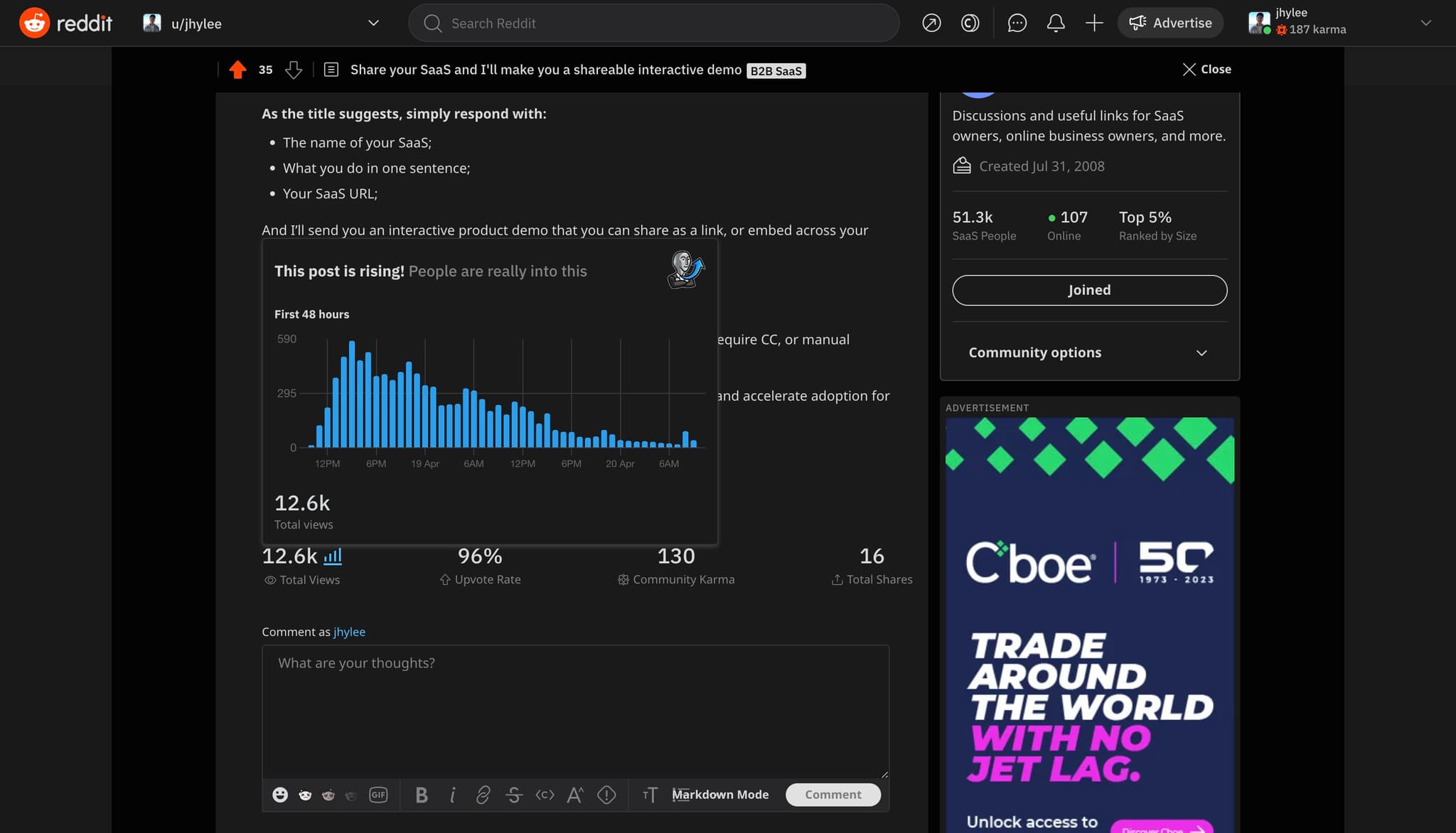Viewport: 1456px width, 833px height.
Task: Click the Joined community button
Action: pyautogui.click(x=1089, y=290)
